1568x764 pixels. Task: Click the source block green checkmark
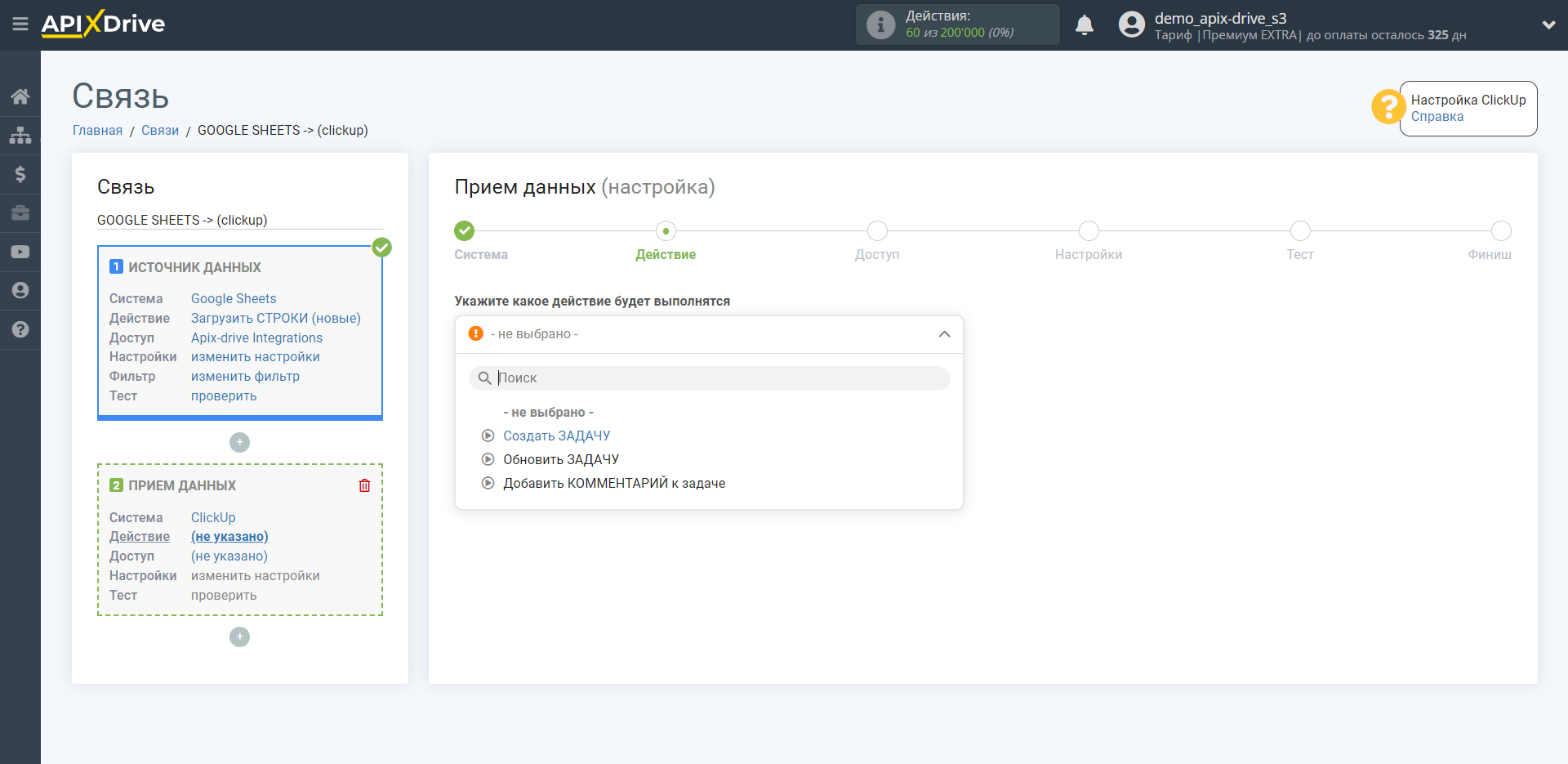tap(381, 247)
